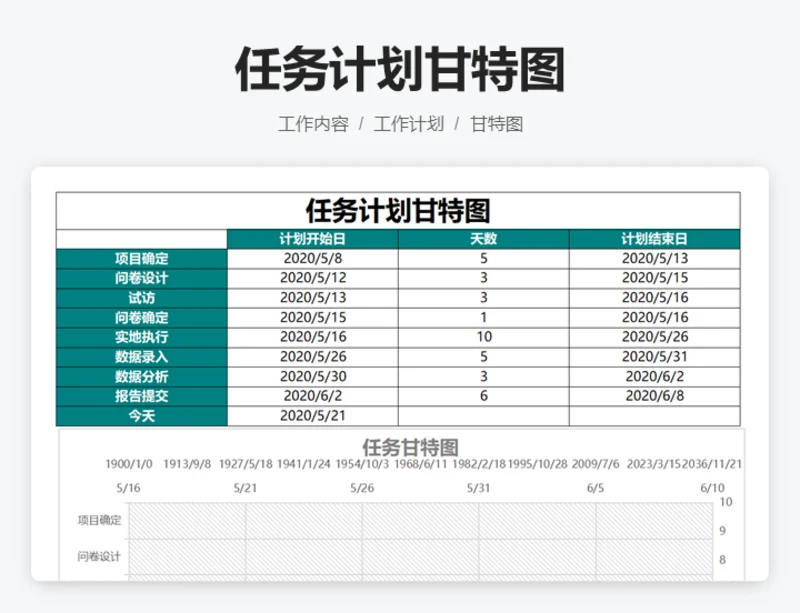Select the 数据录入 row label
The width and height of the screenshot is (800, 613).
[x=142, y=357]
